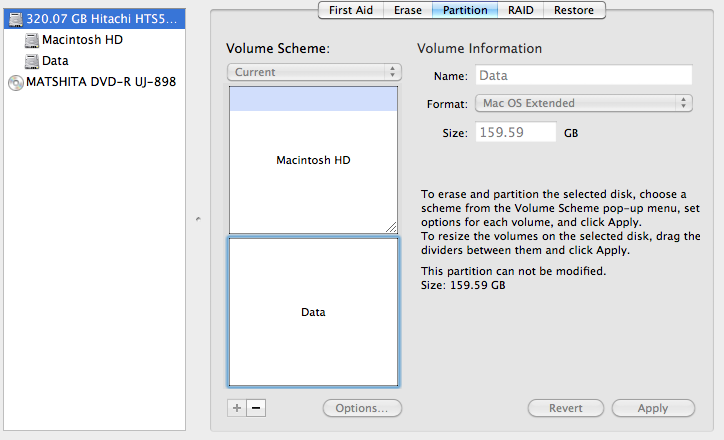Click the Data volume icon in sidebar
Image resolution: width=724 pixels, height=440 pixels.
click(31, 61)
